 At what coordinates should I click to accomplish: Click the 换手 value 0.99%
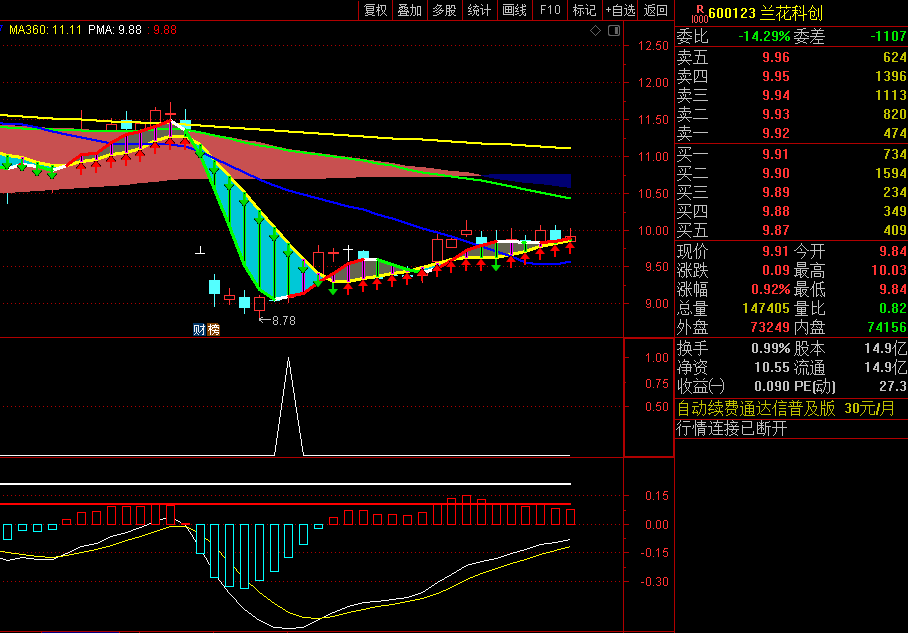coord(771,349)
